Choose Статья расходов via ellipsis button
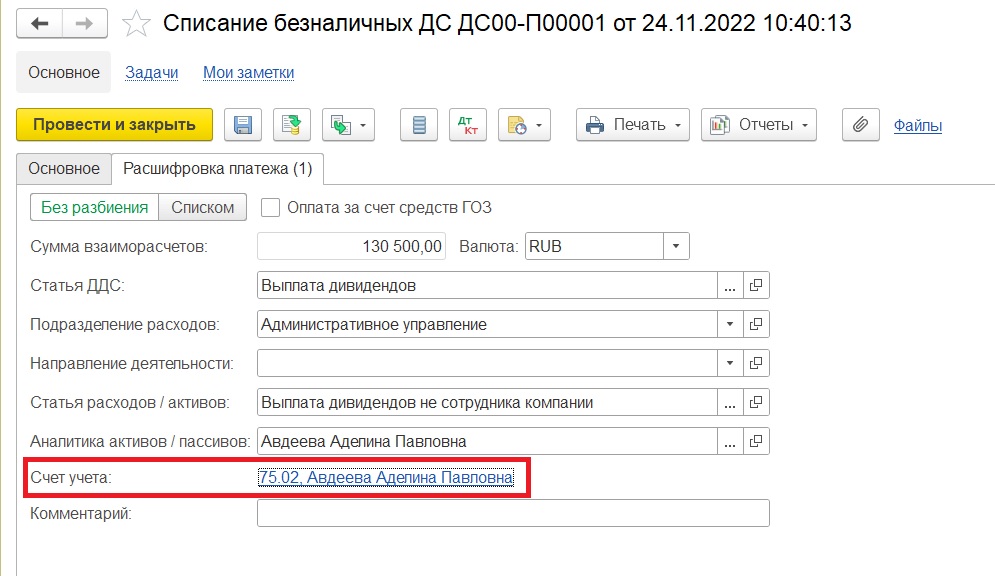Viewport: 995px width, 576px height. coord(730,402)
